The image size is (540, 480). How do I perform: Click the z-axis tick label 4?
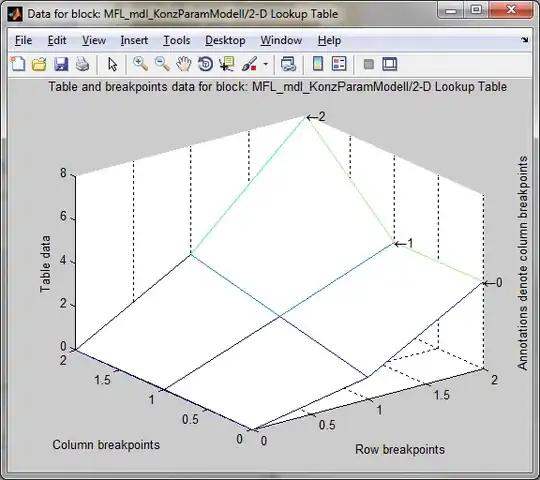point(63,260)
